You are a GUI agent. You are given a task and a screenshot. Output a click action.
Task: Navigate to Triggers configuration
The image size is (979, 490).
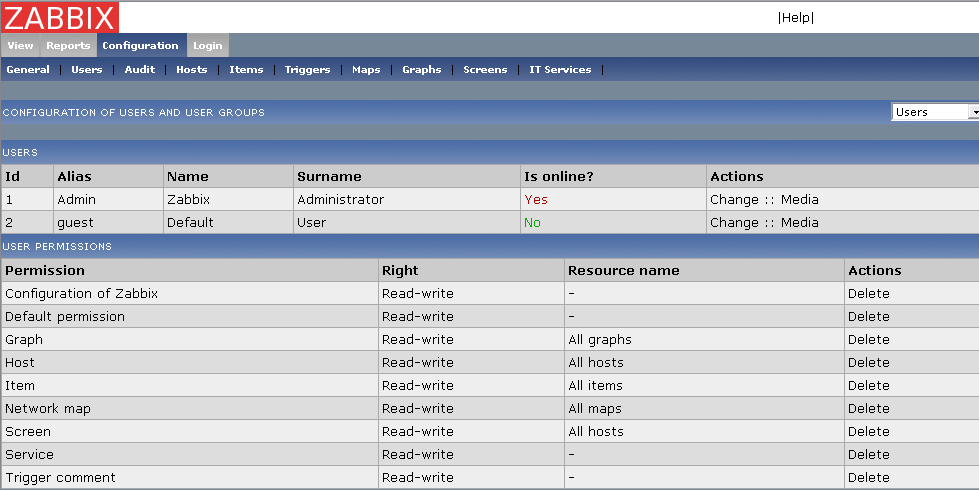click(307, 70)
